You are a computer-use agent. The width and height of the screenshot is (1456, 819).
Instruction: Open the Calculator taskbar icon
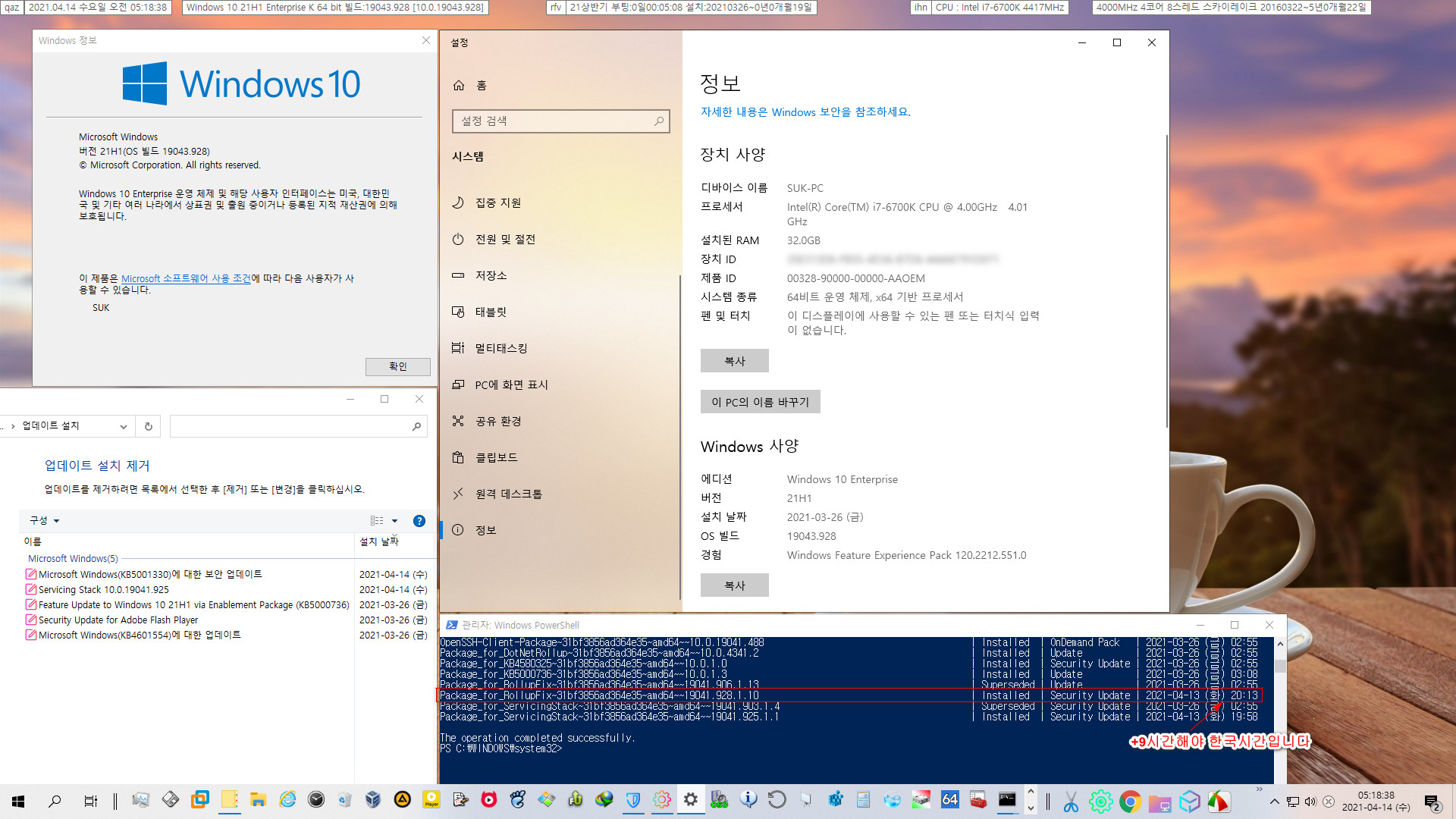[864, 799]
